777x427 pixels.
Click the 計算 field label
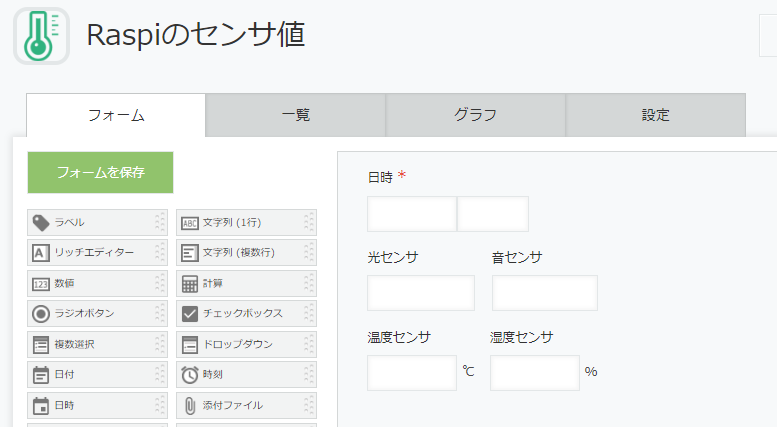(x=213, y=283)
